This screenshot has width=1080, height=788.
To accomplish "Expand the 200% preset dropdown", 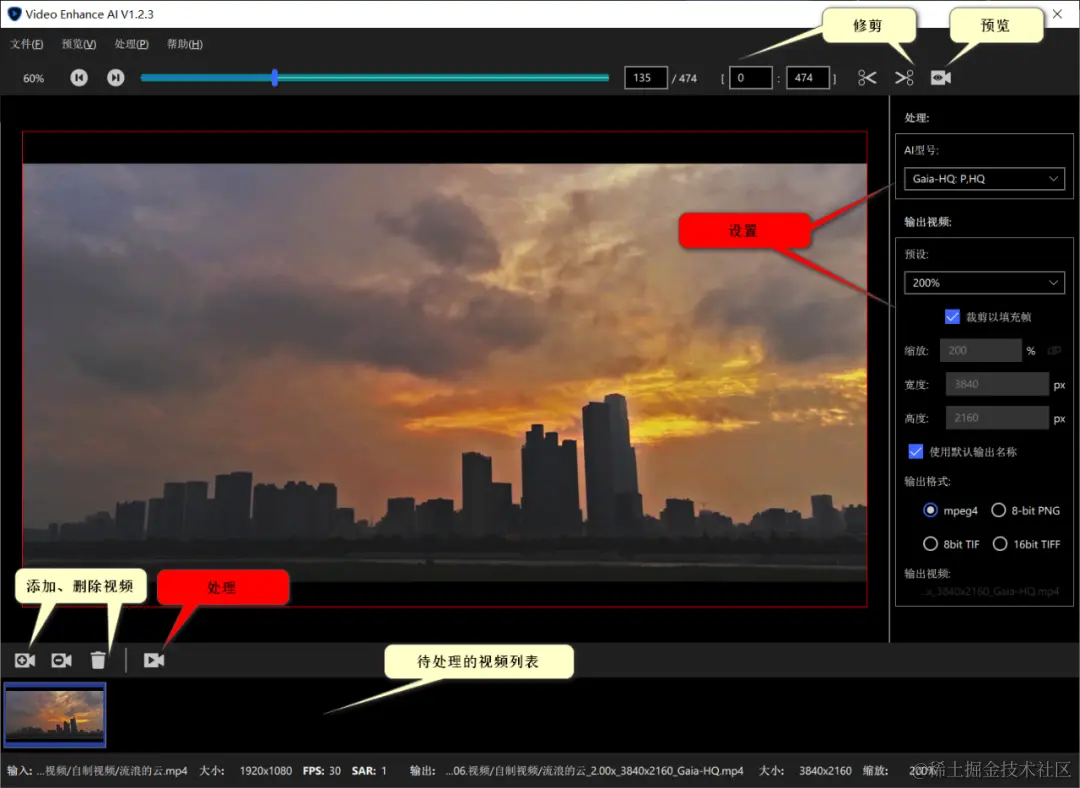I will (984, 283).
